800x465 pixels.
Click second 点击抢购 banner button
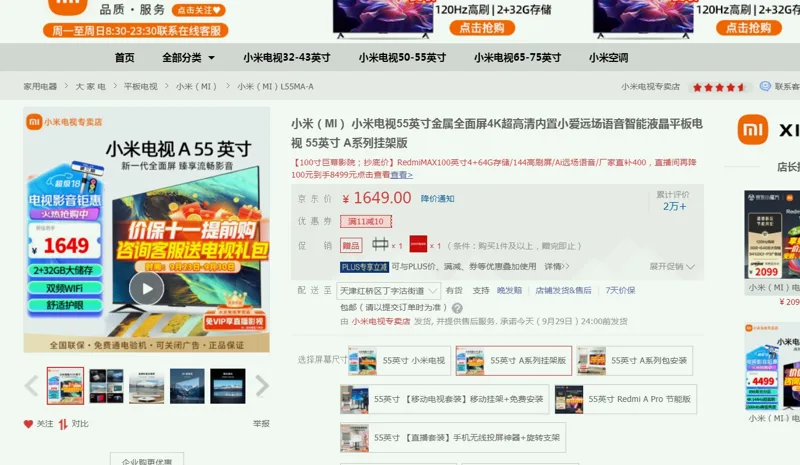pyautogui.click(x=748, y=28)
